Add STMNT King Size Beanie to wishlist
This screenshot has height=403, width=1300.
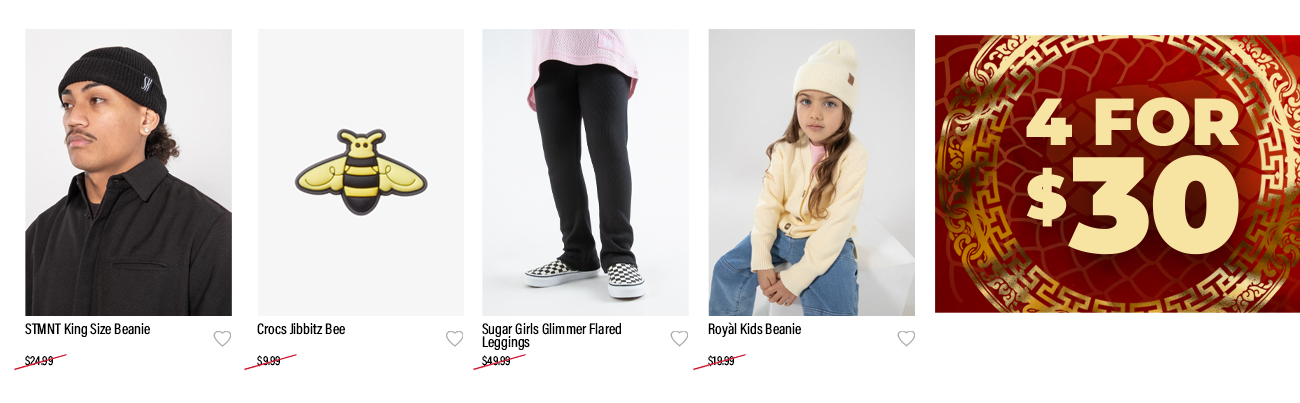coord(222,339)
